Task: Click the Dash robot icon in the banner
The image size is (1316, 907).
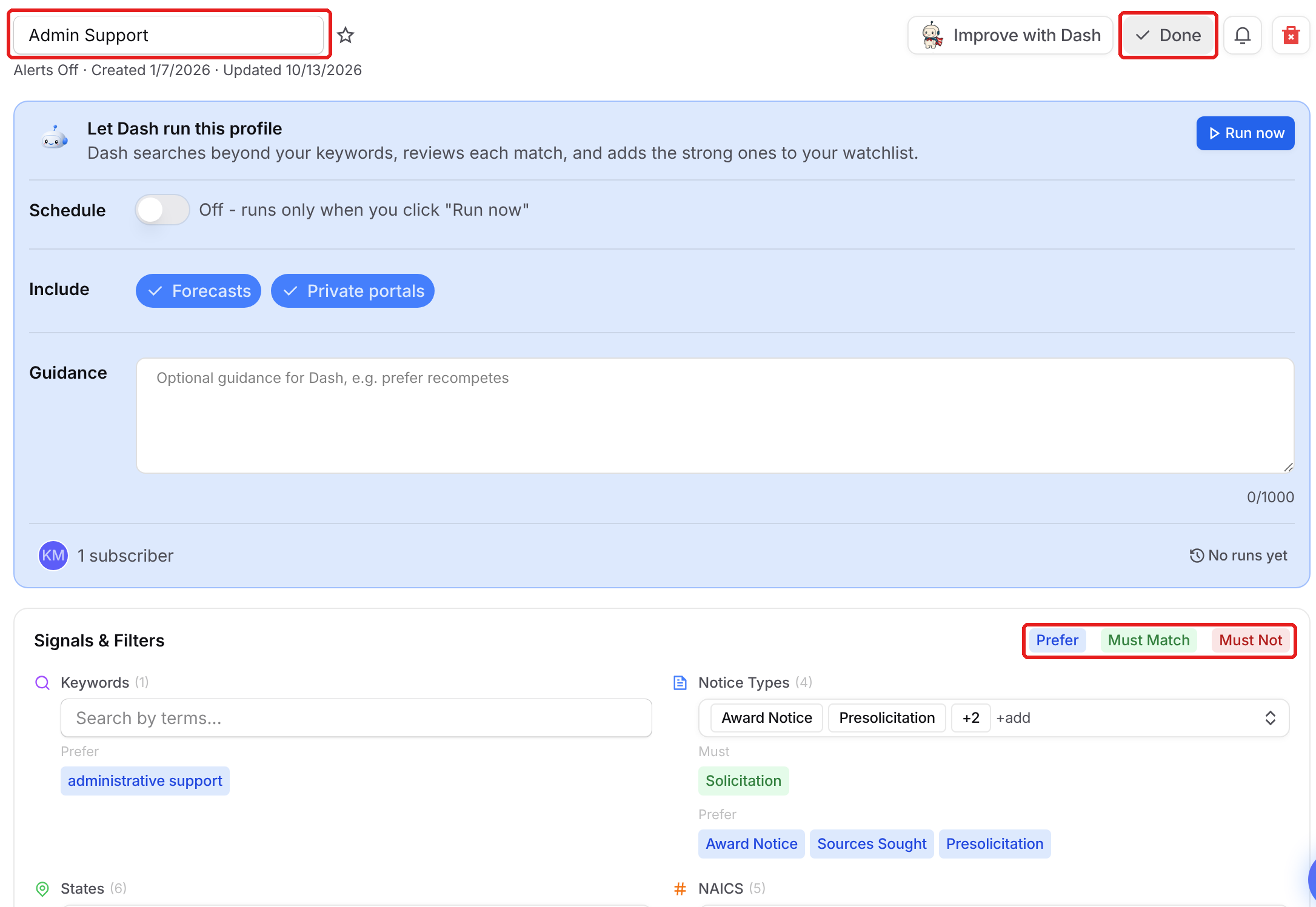Action: click(55, 138)
